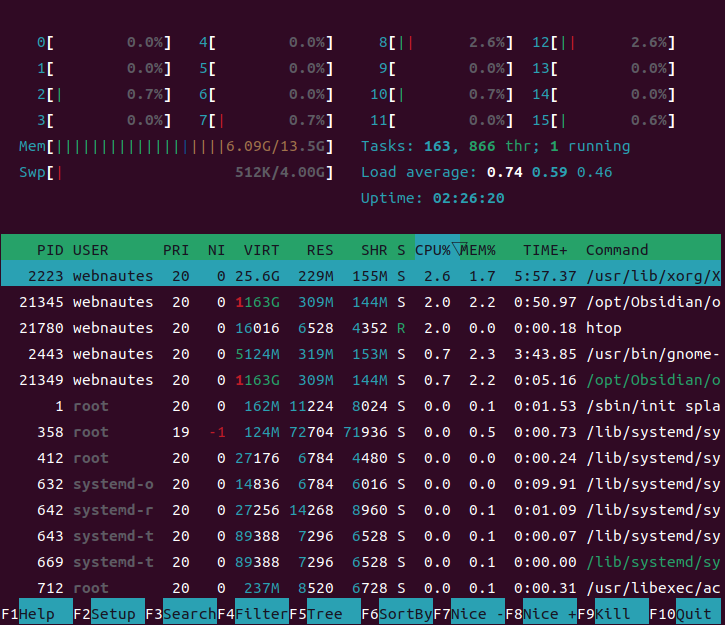Click CPU 15 usage meter
725x625 pixels.
pyautogui.click(x=603, y=120)
